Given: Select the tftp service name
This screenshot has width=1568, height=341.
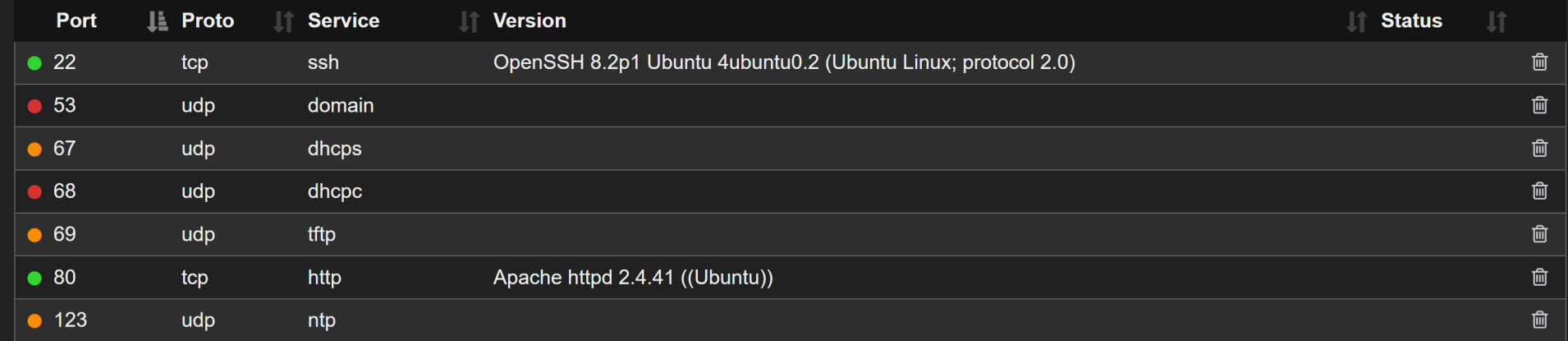Looking at the screenshot, I should (321, 234).
